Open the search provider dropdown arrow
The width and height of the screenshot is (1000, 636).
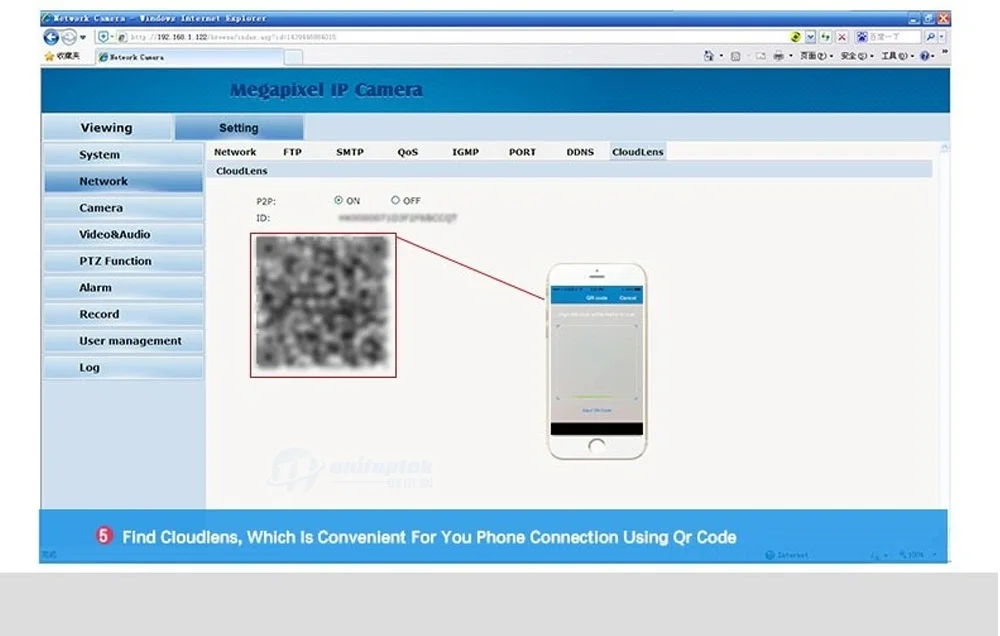pos(942,37)
